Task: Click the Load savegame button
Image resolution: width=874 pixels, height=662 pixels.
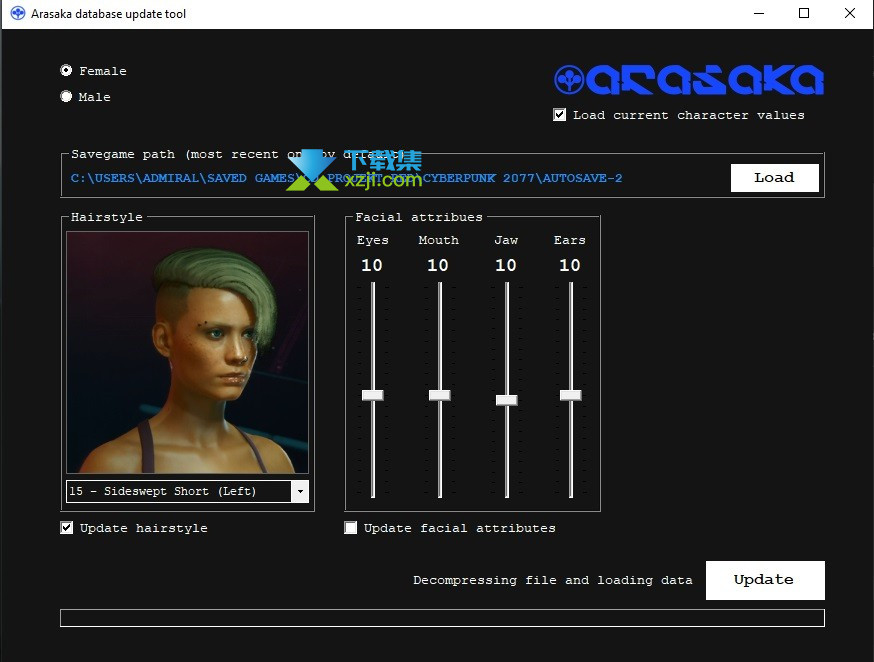Action: point(774,178)
